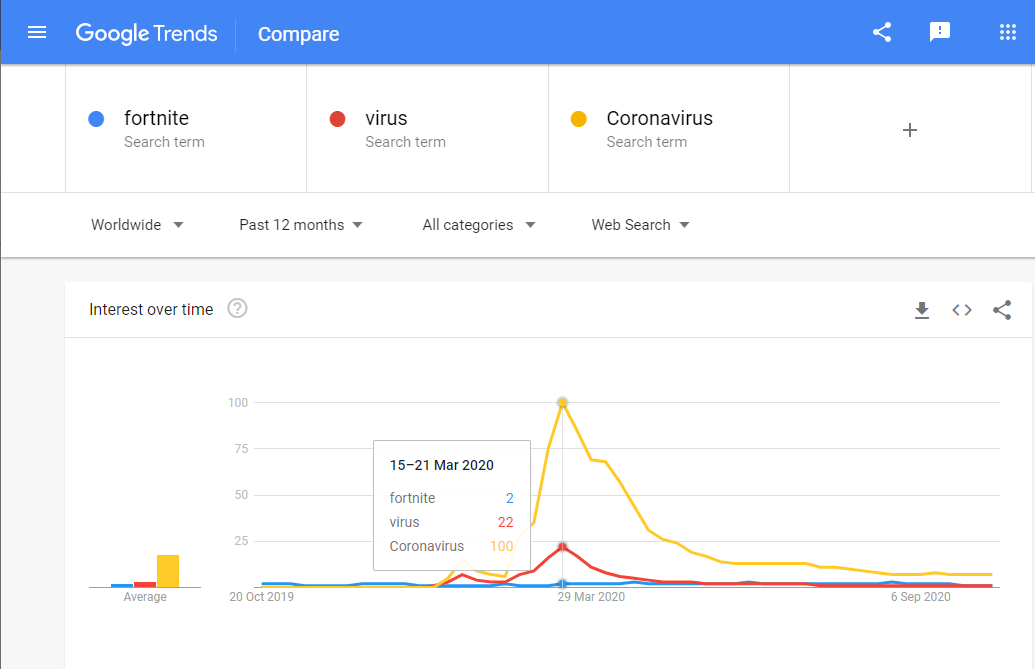
Task: Open the Google apps grid
Action: click(x=1007, y=32)
